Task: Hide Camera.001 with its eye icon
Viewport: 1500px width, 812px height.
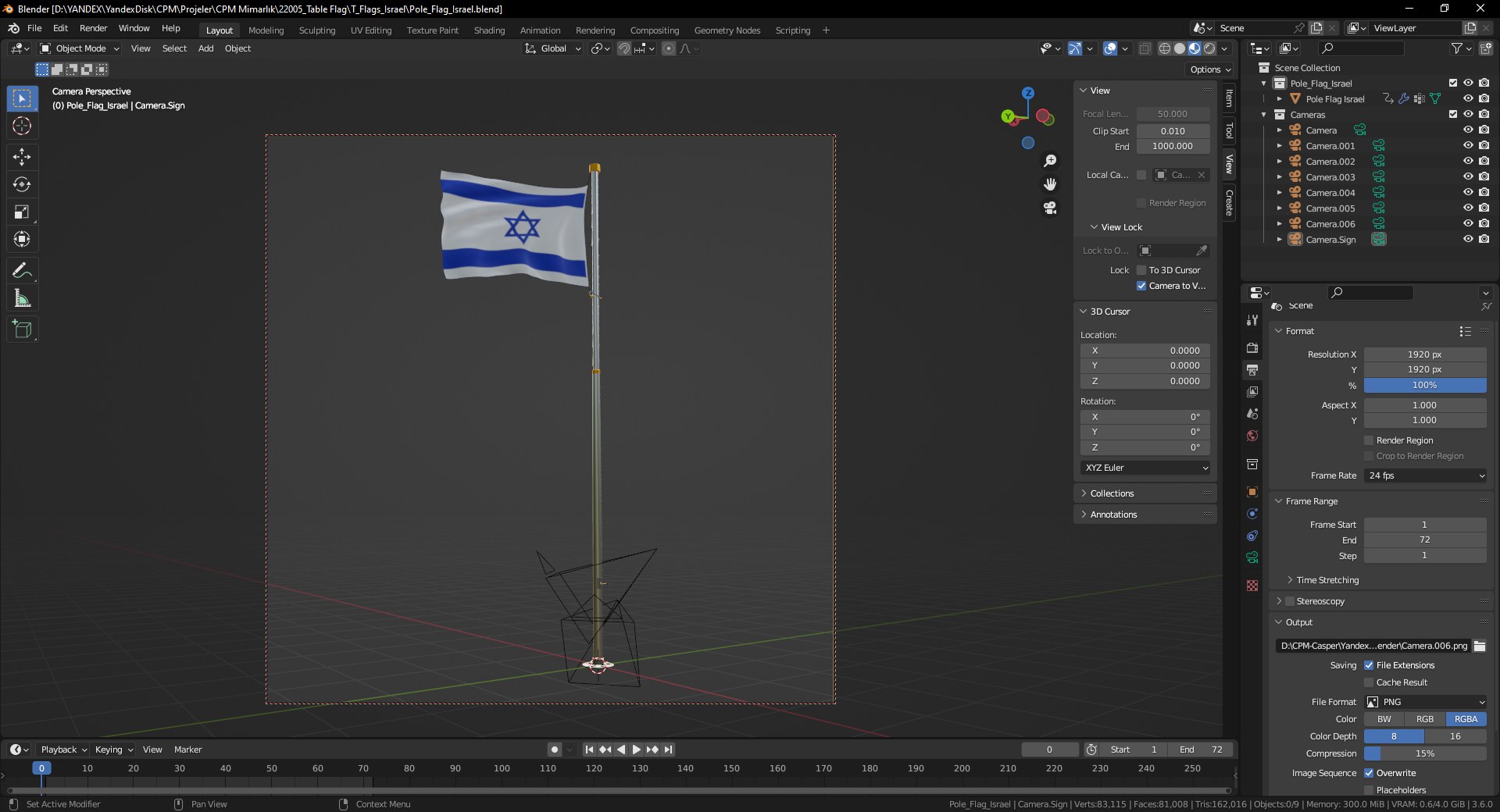Action: pos(1468,146)
